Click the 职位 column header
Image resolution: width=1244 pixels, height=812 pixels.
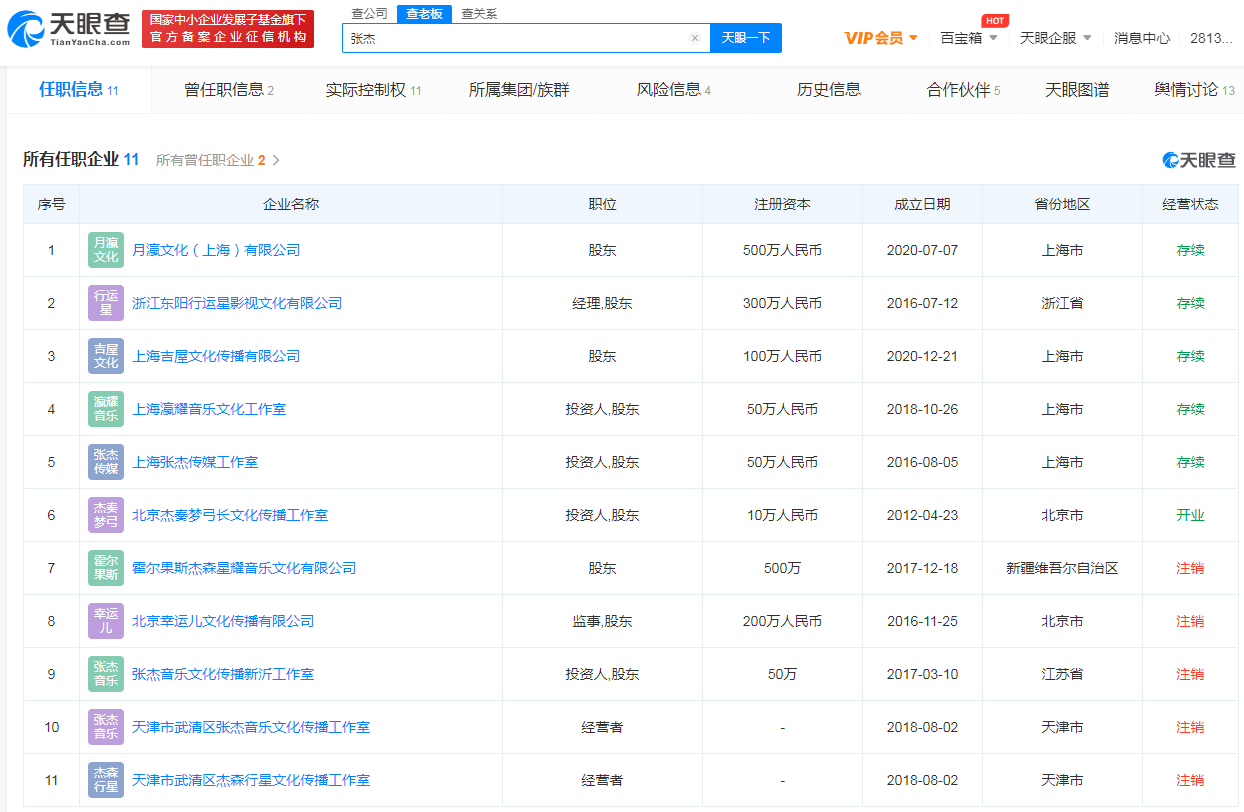(602, 204)
